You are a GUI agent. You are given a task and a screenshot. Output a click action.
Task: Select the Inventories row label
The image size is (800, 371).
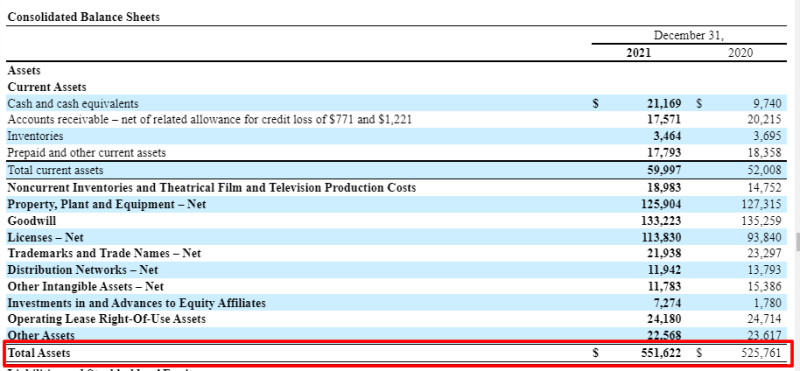click(35, 136)
